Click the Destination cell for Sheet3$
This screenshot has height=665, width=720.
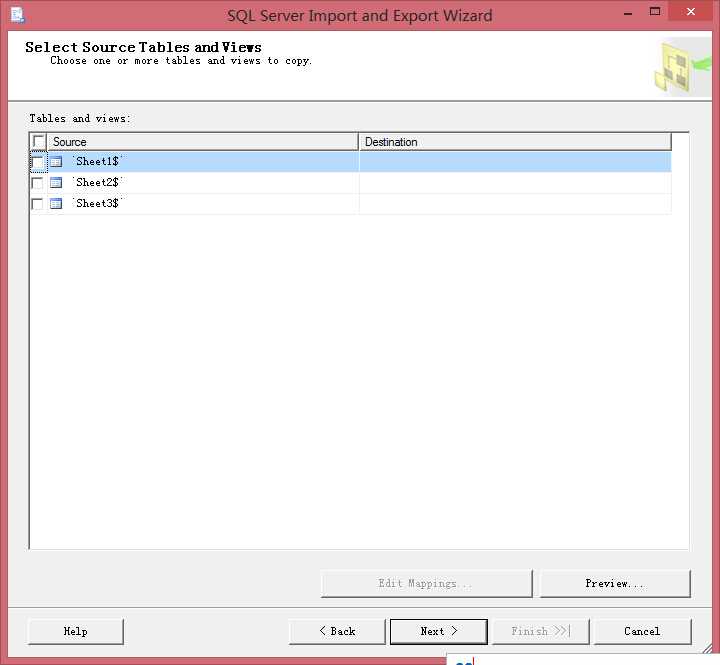(x=515, y=203)
